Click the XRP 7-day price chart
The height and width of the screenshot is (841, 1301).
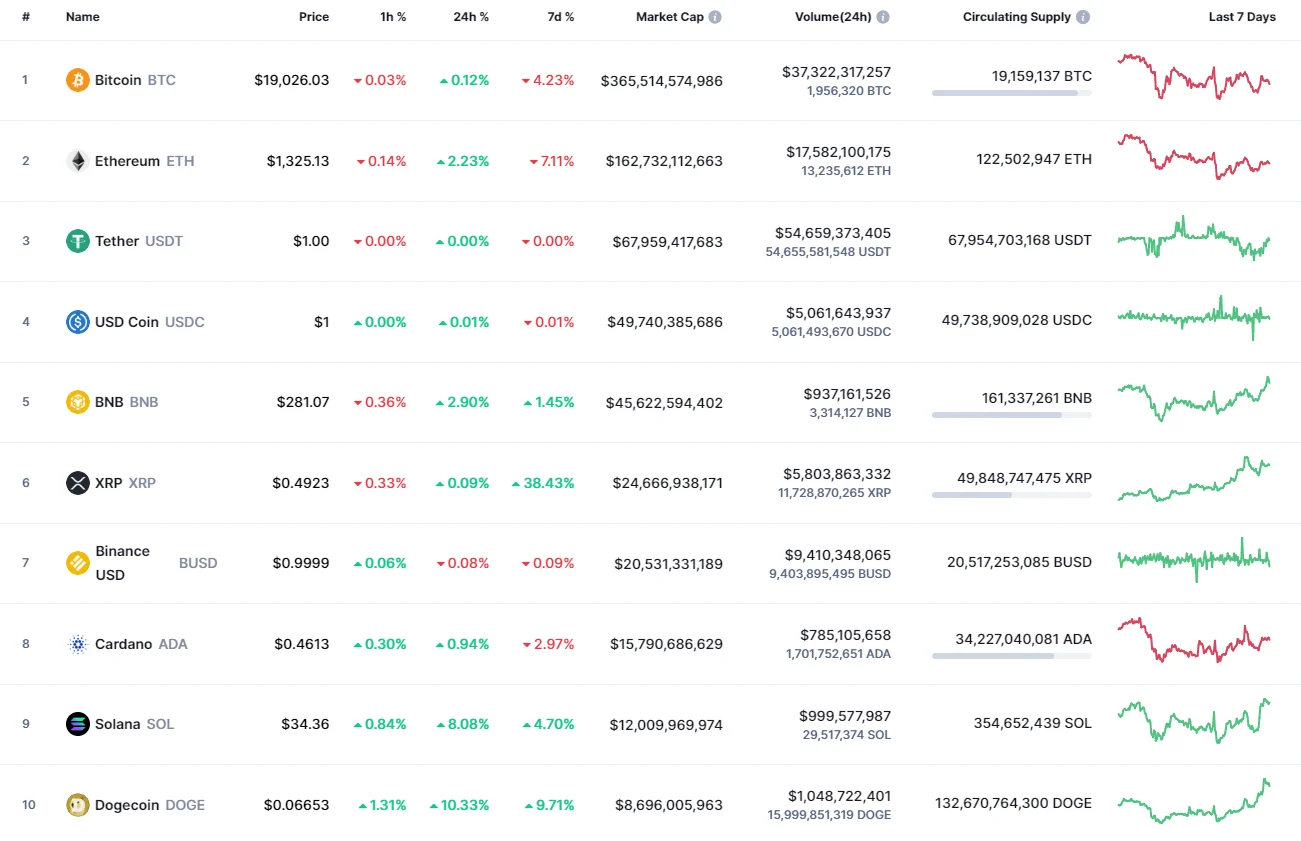pos(1194,482)
